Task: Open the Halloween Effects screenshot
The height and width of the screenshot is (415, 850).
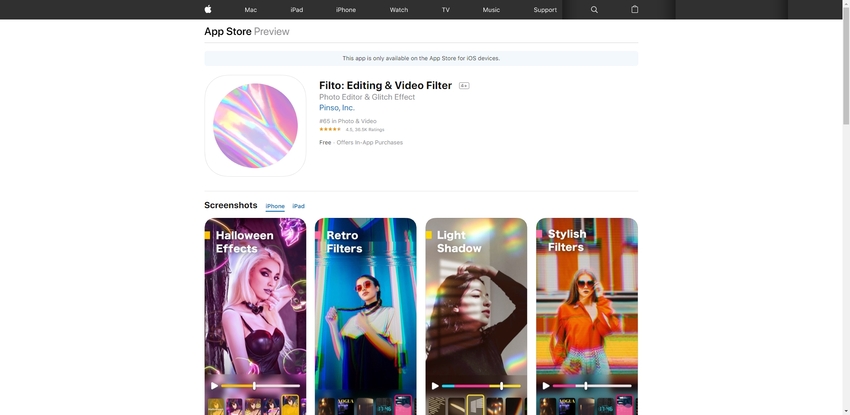Action: pos(255,316)
